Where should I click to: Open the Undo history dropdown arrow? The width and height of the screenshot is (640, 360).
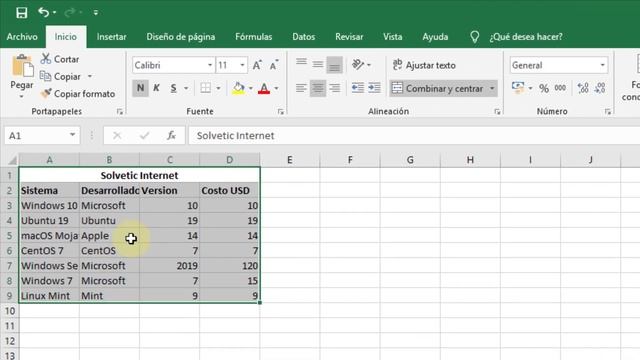tap(55, 13)
